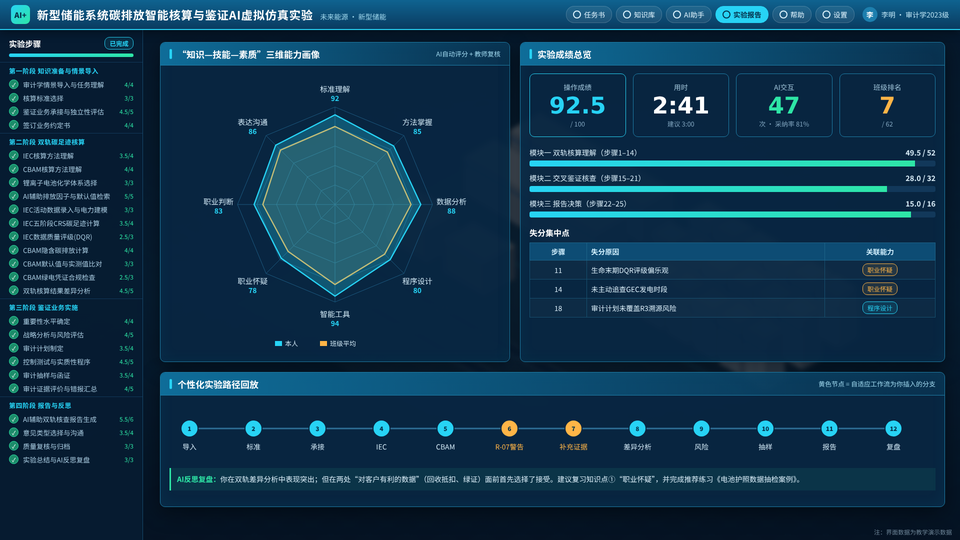The image size is (960, 540).
Task: Click check icon beside 战略分析与风险评估
Action: point(13,334)
